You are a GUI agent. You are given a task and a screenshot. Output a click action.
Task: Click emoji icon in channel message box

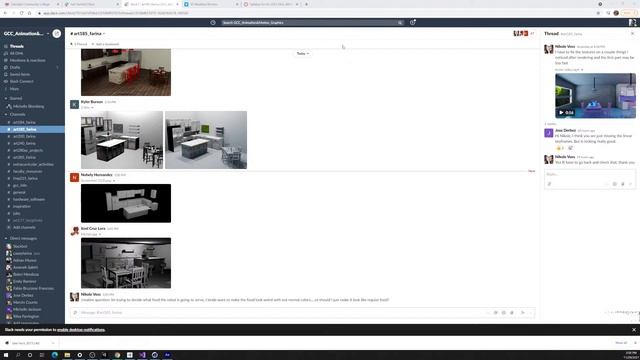504,313
